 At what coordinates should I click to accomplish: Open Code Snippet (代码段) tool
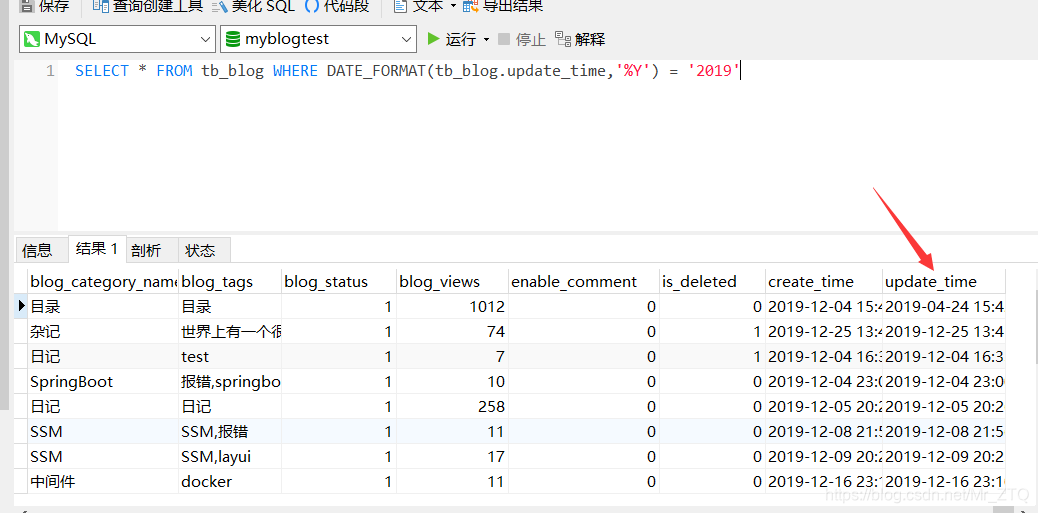tap(337, 6)
